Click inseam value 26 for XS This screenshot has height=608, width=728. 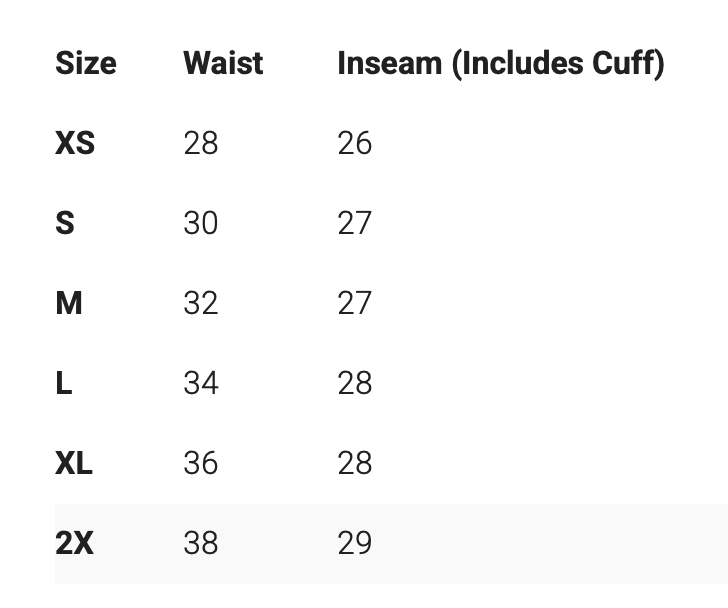[x=355, y=143]
